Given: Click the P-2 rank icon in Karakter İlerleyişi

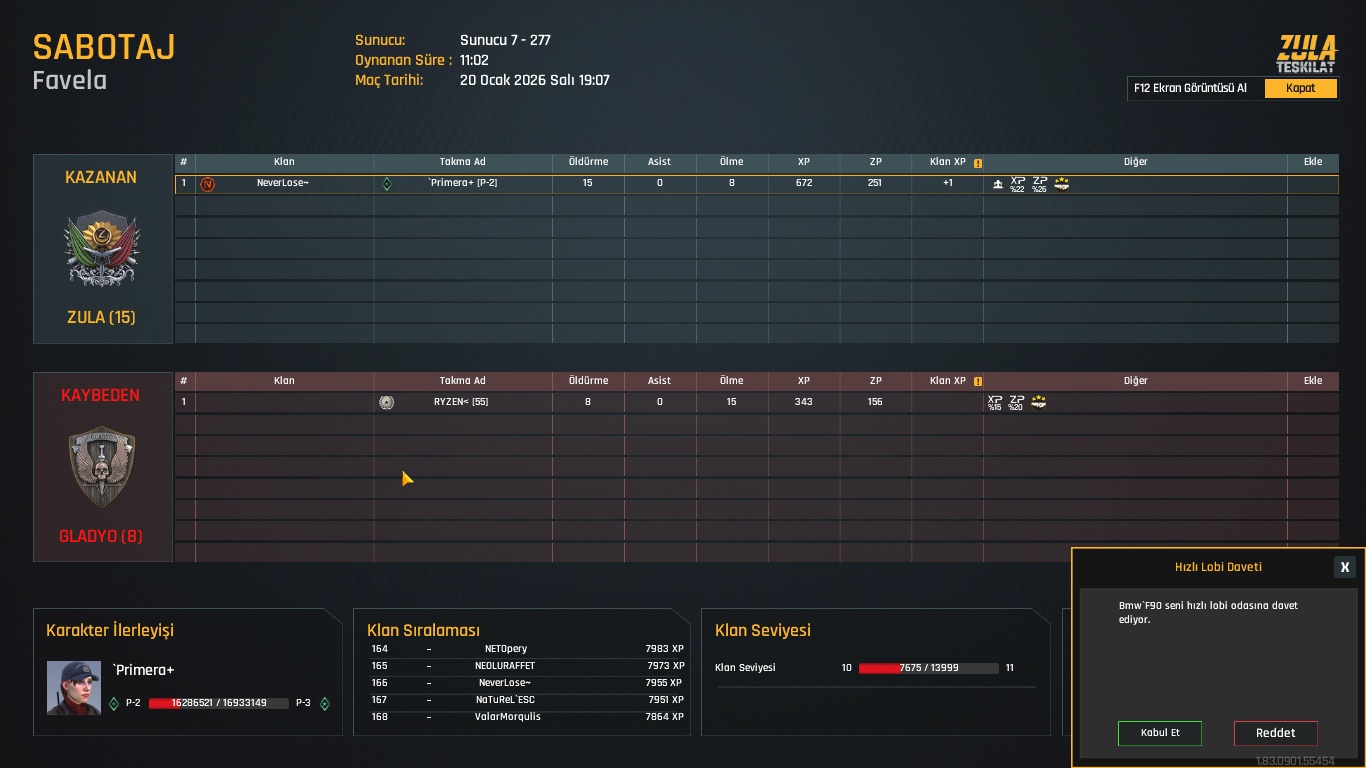Looking at the screenshot, I should [114, 703].
